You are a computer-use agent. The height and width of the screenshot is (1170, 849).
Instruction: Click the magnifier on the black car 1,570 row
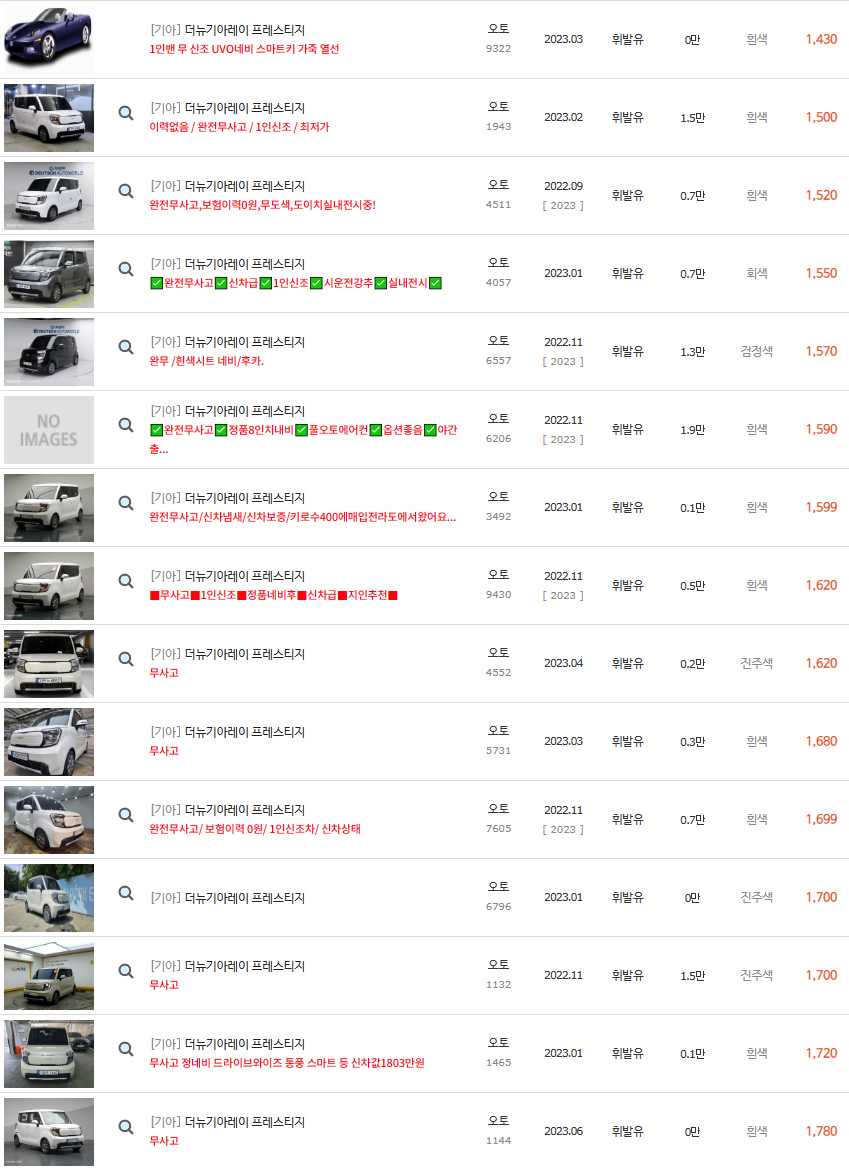[x=126, y=347]
